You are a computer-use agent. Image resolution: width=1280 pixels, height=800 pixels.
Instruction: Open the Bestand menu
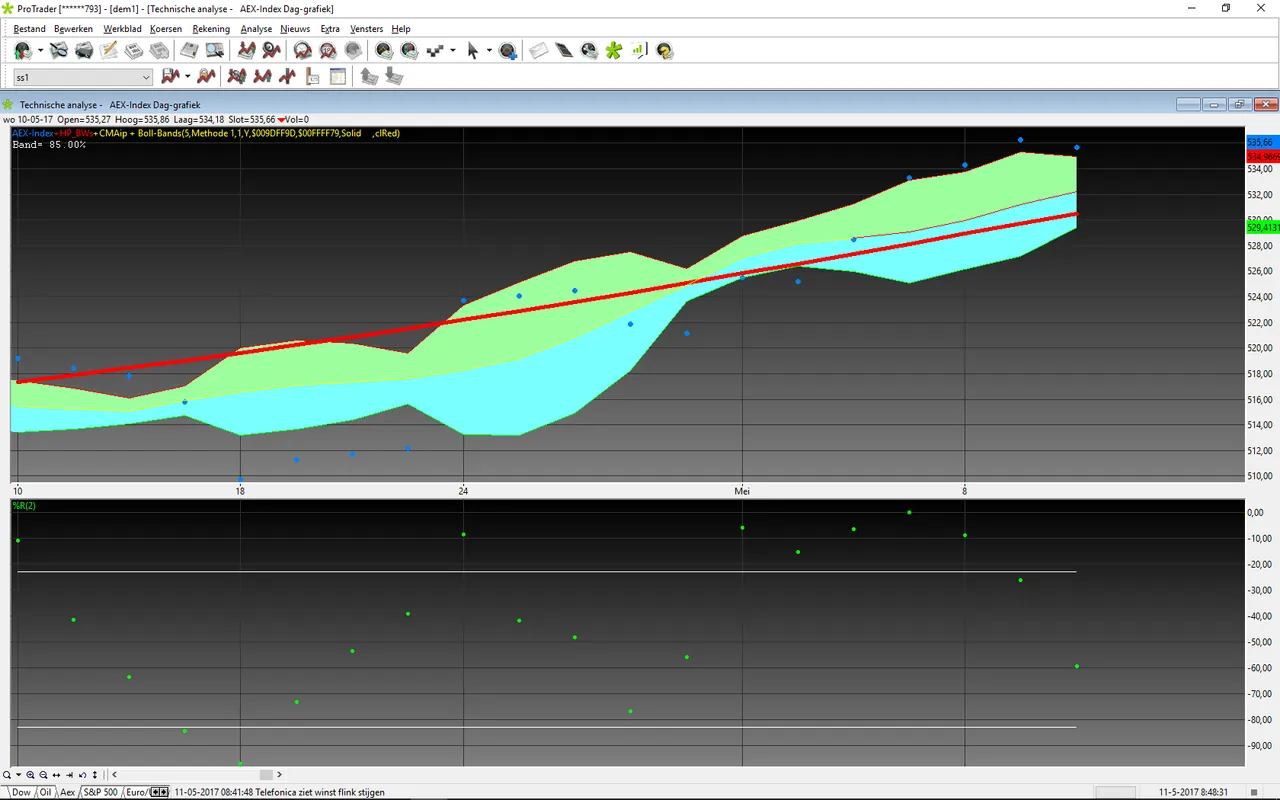tap(30, 29)
